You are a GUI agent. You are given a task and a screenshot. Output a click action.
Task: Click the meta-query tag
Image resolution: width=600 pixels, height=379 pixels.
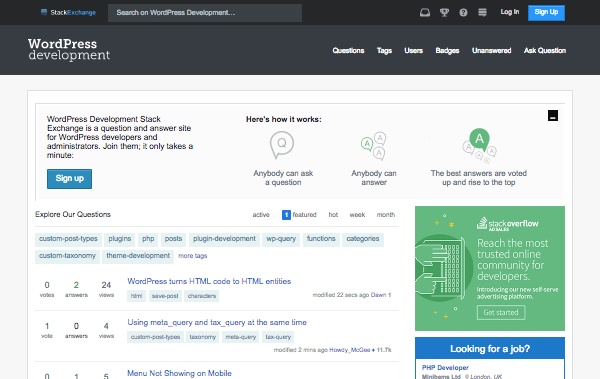tap(241, 337)
